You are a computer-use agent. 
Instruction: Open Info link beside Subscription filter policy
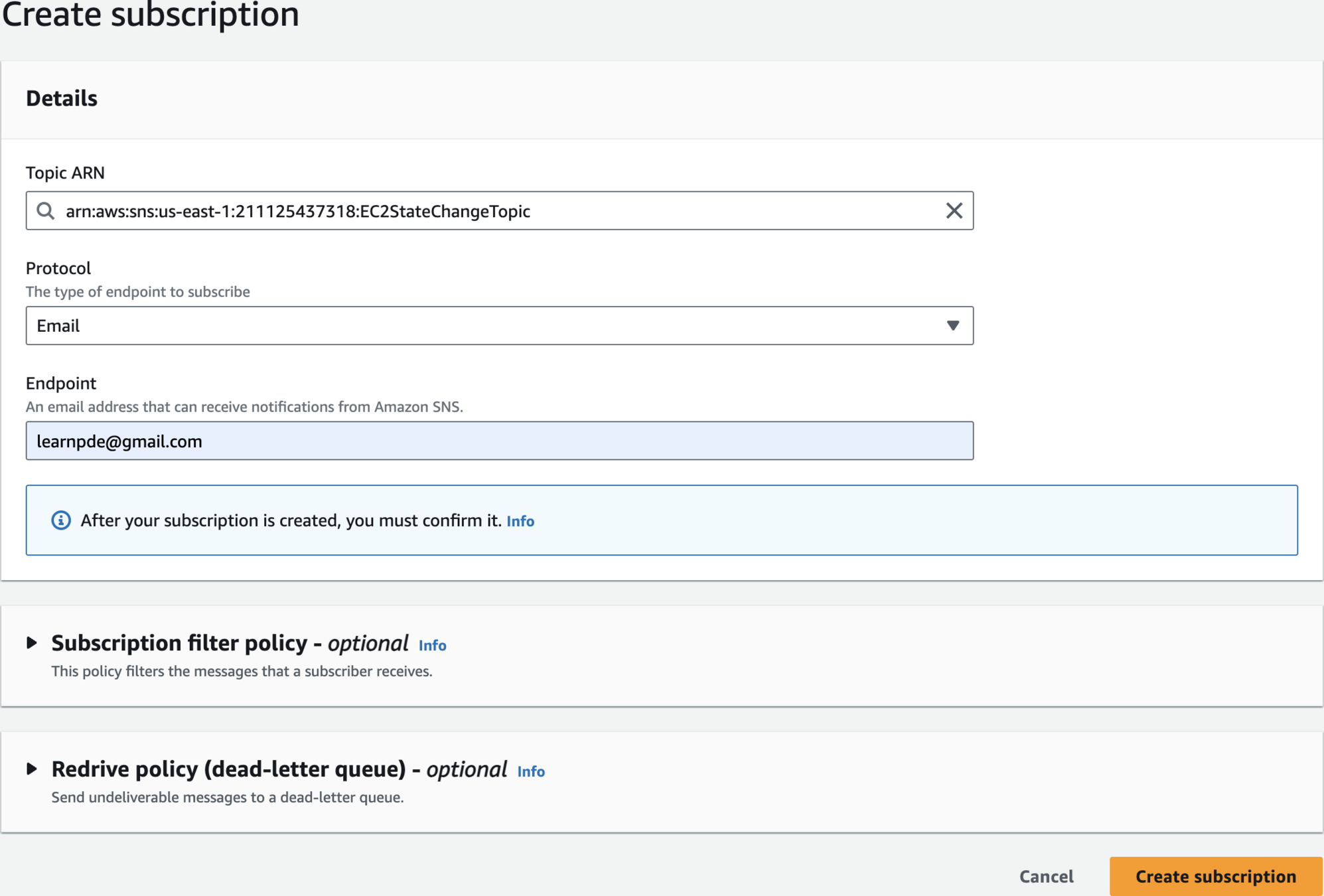pyautogui.click(x=432, y=645)
